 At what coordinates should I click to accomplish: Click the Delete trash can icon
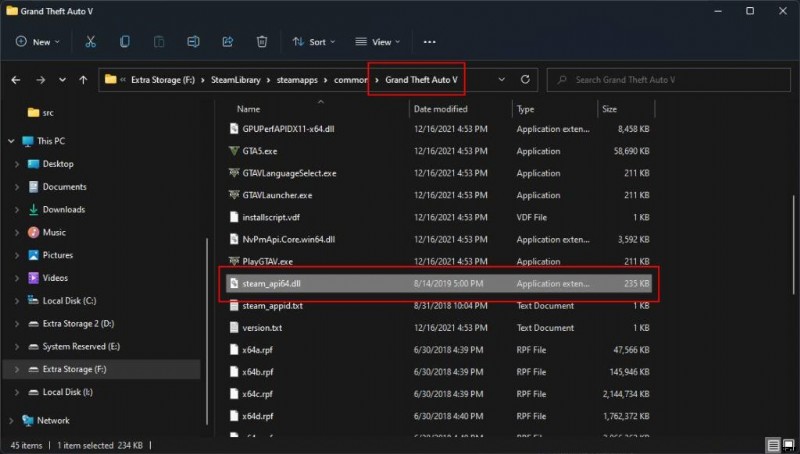262,42
